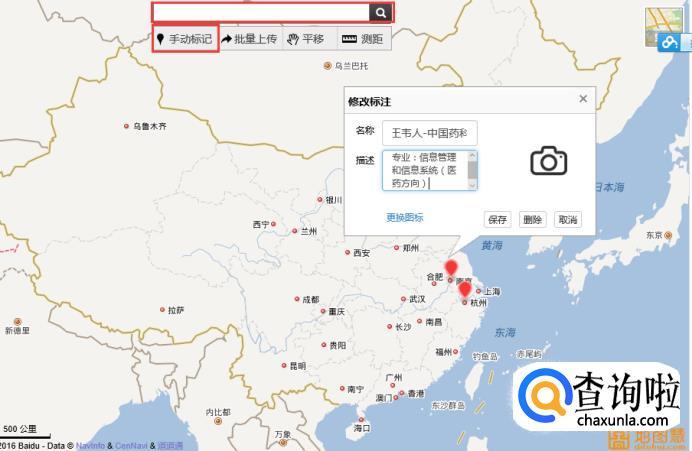Viewport: 692px width, 451px height.
Task: Click the 拉萨 city label
Action: [x=176, y=310]
